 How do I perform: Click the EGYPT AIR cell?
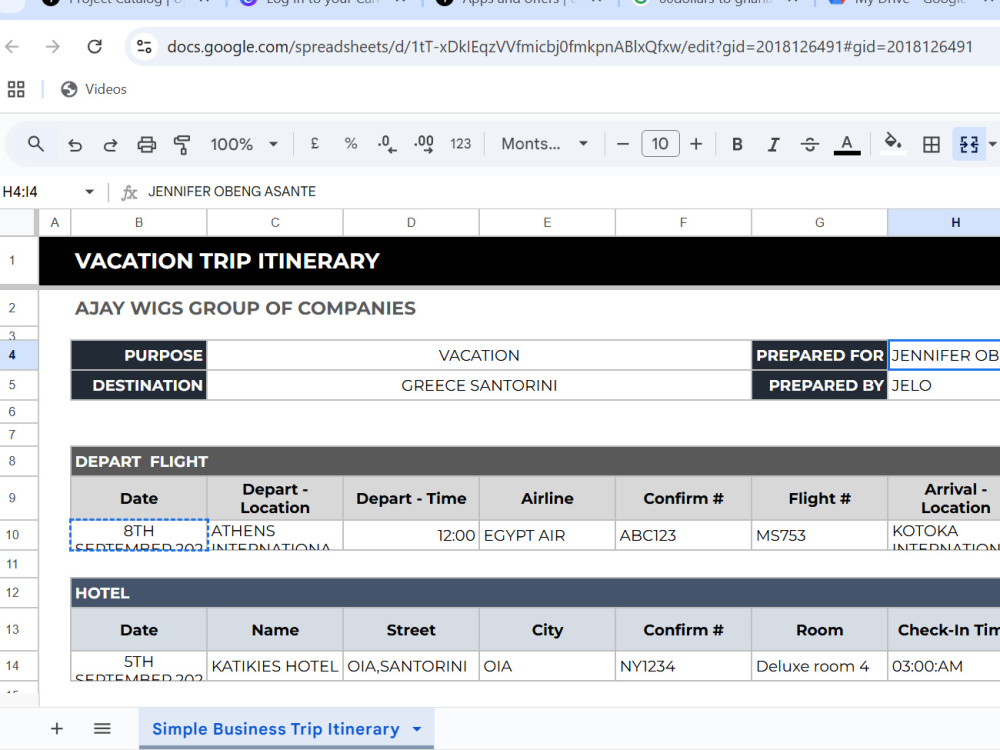(547, 535)
